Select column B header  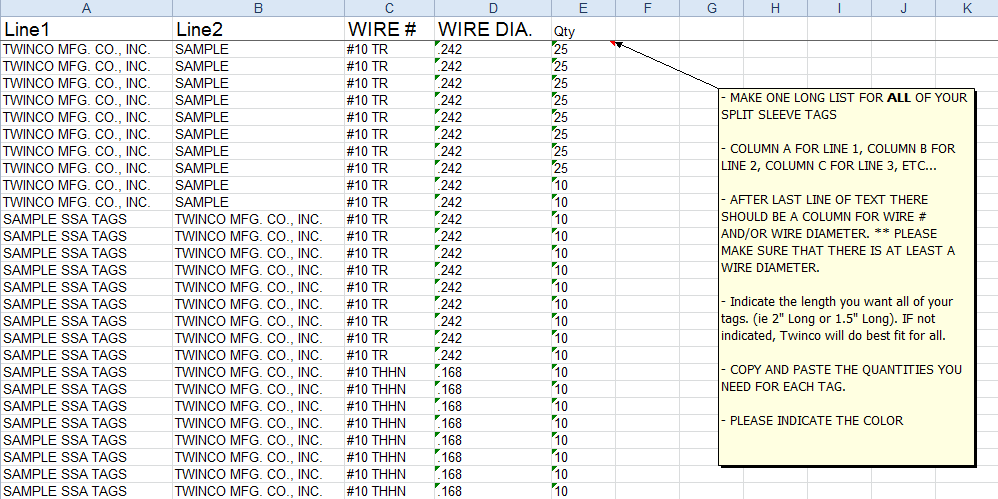(x=258, y=8)
